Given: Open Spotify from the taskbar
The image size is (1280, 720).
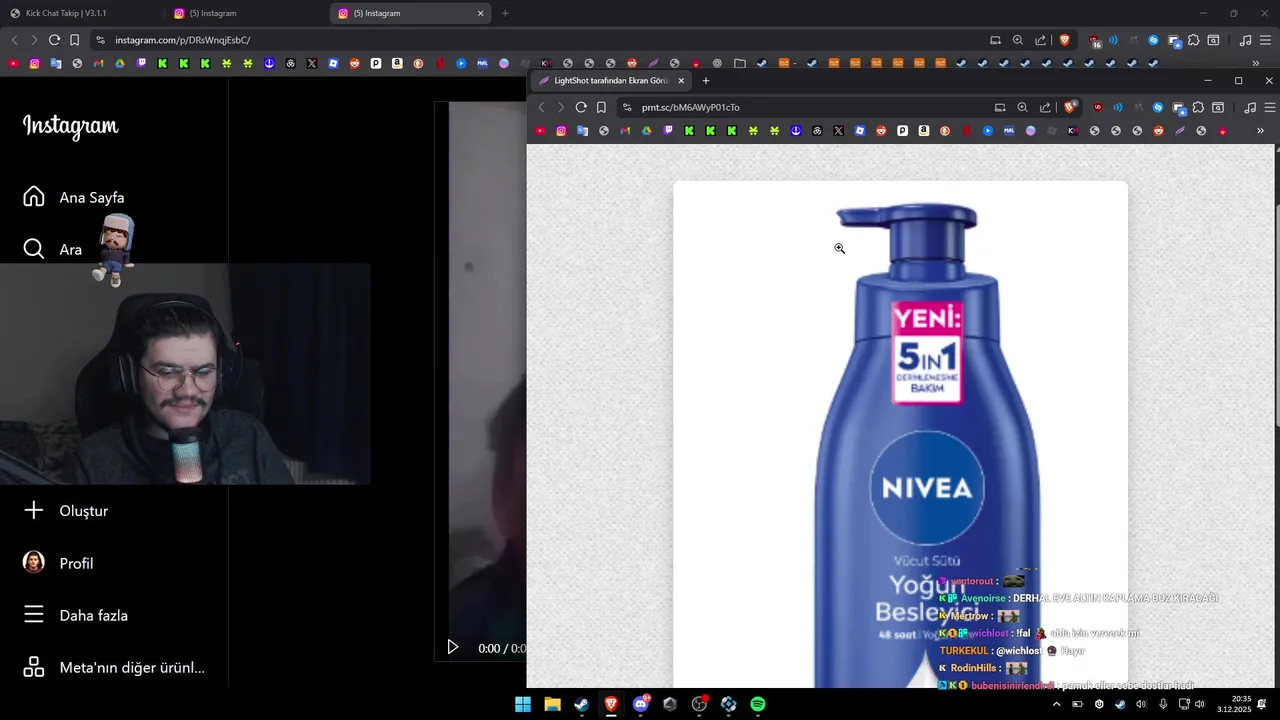Looking at the screenshot, I should tap(758, 704).
